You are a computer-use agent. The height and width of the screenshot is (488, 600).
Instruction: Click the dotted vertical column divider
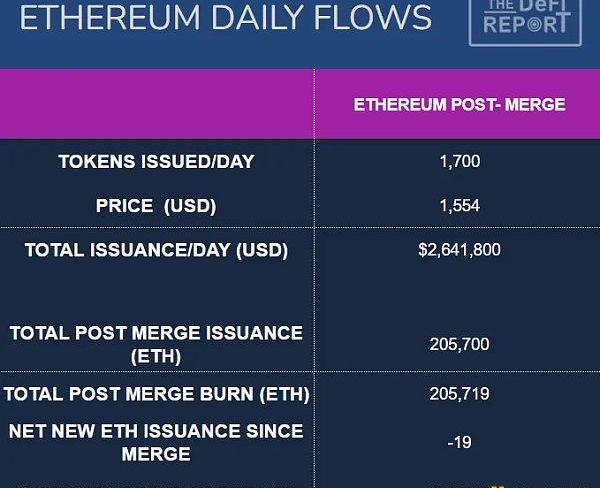pos(314,300)
